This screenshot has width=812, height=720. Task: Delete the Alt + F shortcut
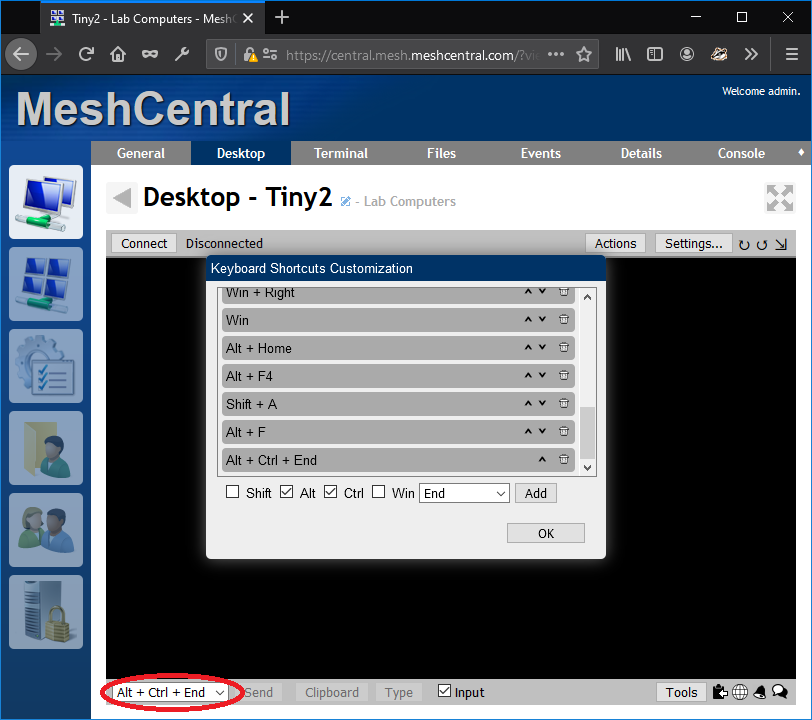[564, 431]
